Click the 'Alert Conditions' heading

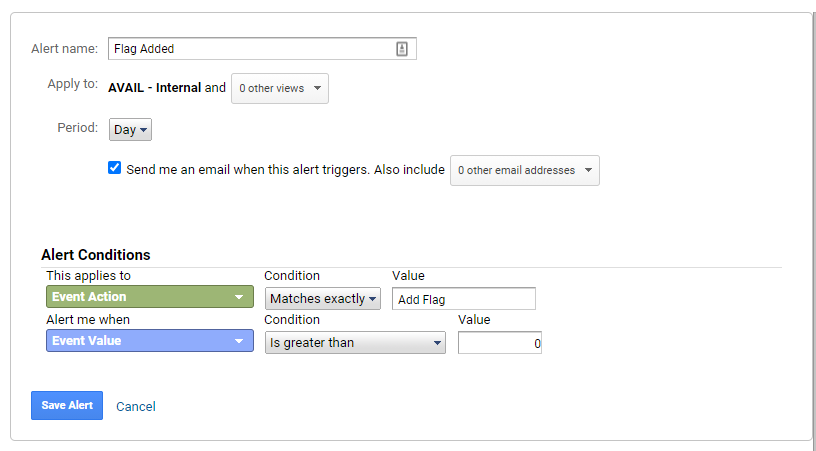point(96,255)
